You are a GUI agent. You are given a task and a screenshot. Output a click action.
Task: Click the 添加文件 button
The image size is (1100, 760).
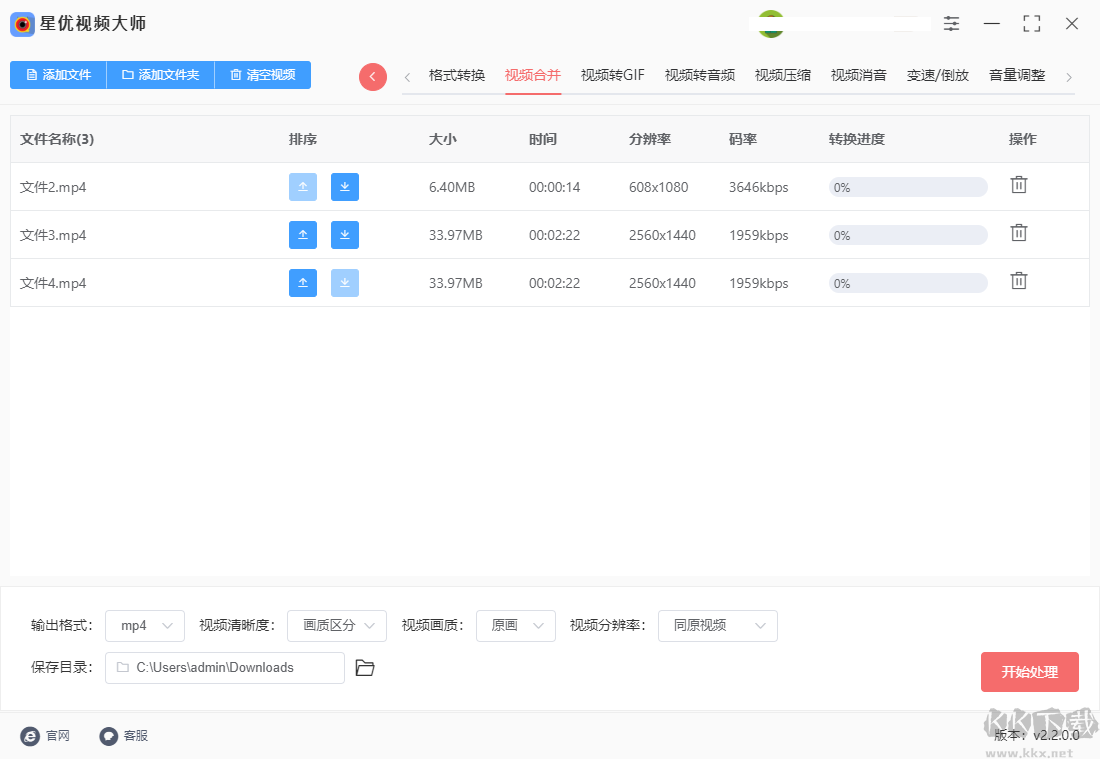[58, 75]
